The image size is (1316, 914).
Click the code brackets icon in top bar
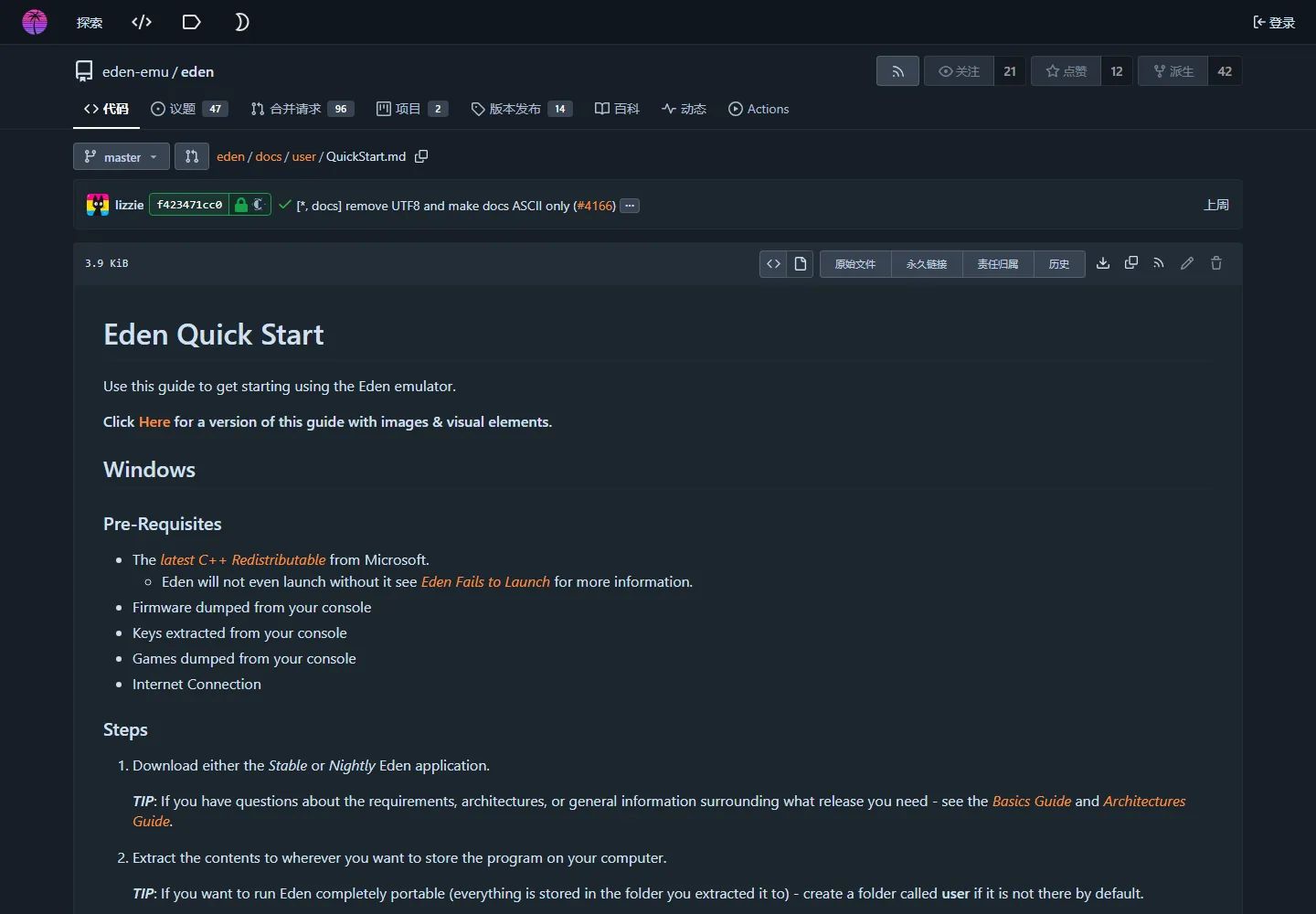coord(142,22)
